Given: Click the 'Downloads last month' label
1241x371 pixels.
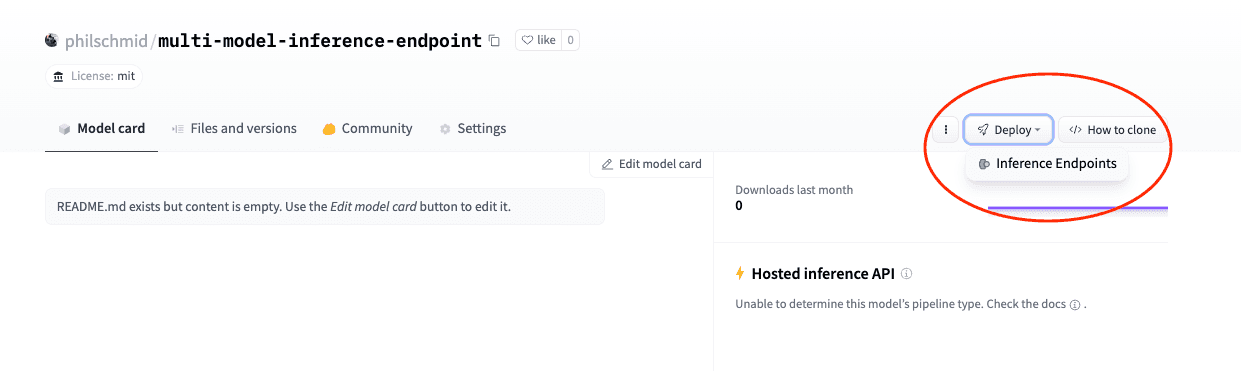Looking at the screenshot, I should 794,190.
